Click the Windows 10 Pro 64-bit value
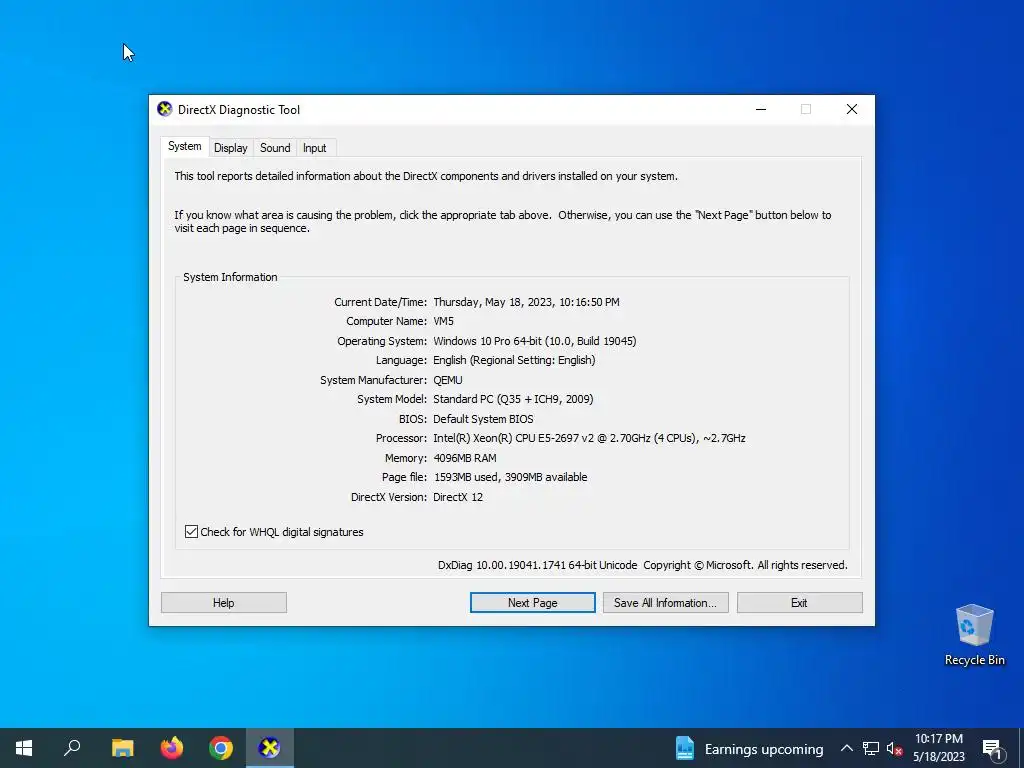Image resolution: width=1024 pixels, height=768 pixels. pos(534,341)
